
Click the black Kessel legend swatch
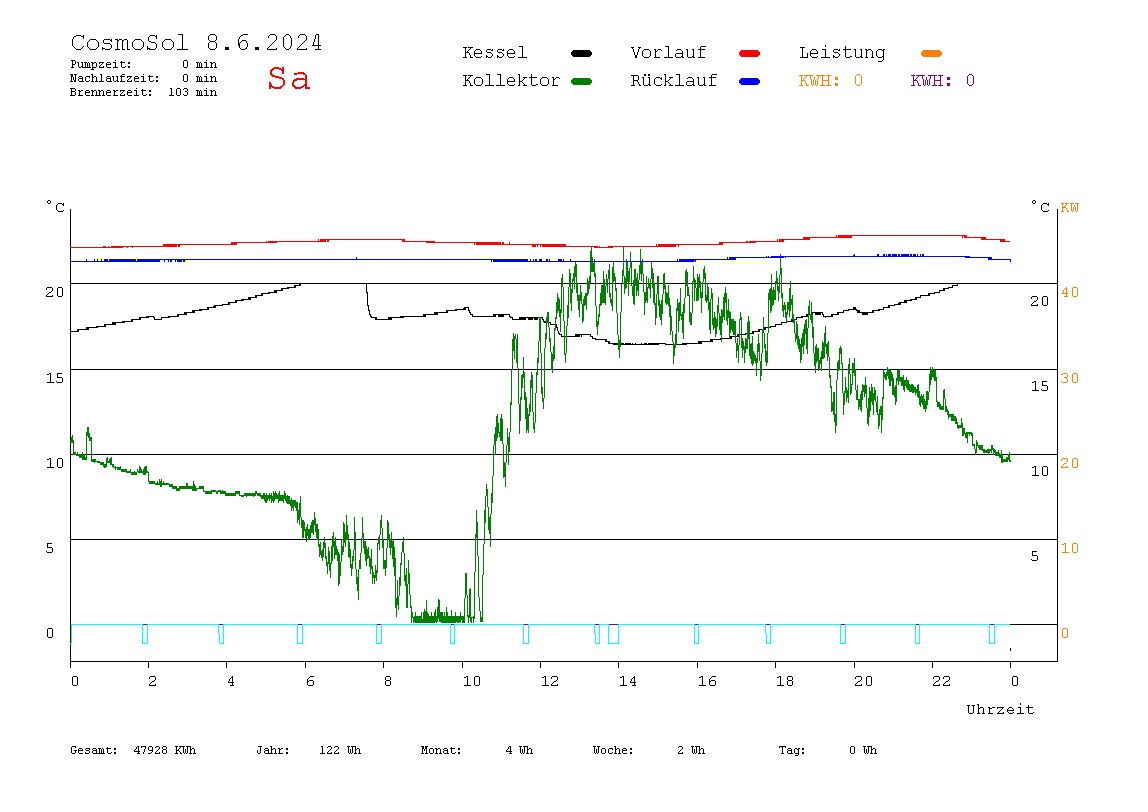tap(581, 53)
